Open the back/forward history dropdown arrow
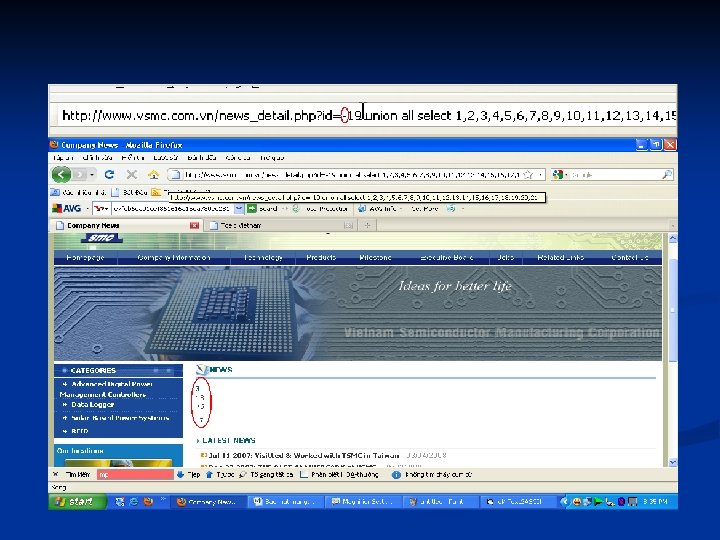Viewport: 720px width, 540px height. pos(92,175)
